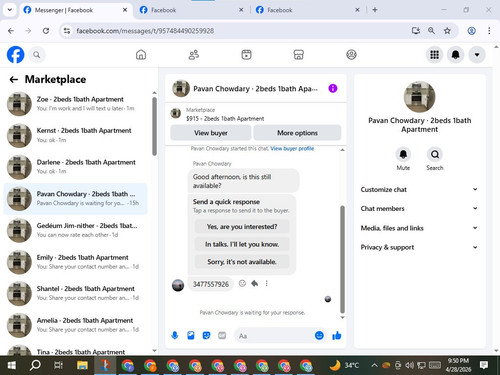This screenshot has width=500, height=375.
Task: Switch to the second Facebook browser tab
Action: click(192, 10)
